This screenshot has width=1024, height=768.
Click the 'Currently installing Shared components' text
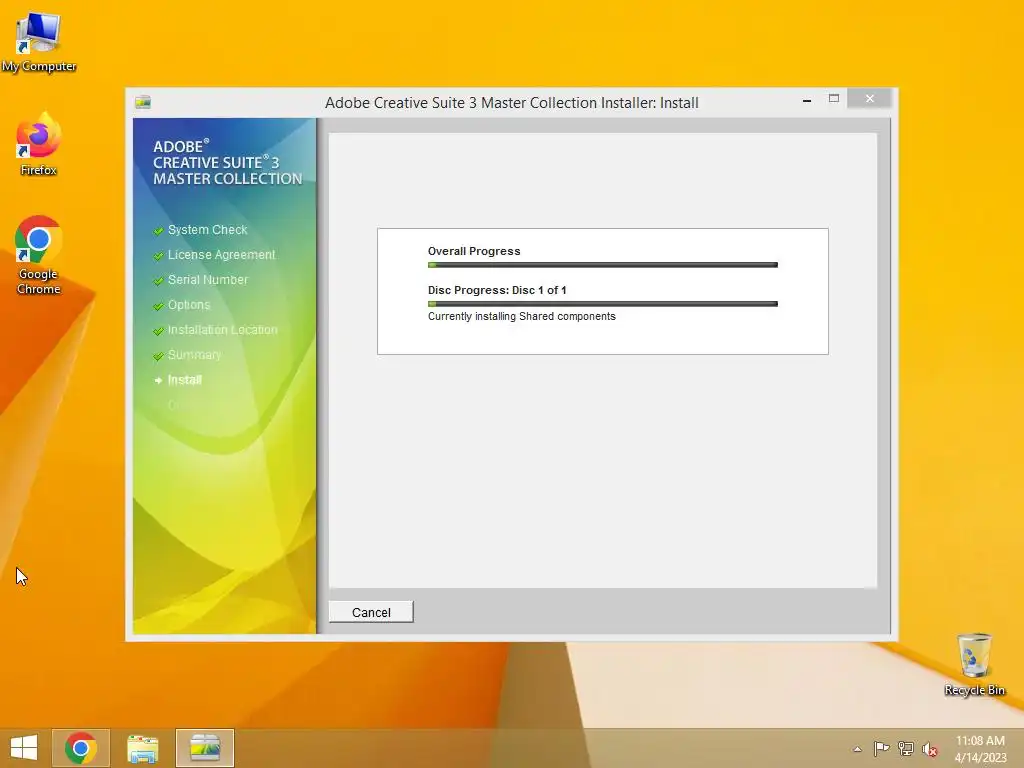click(x=521, y=316)
